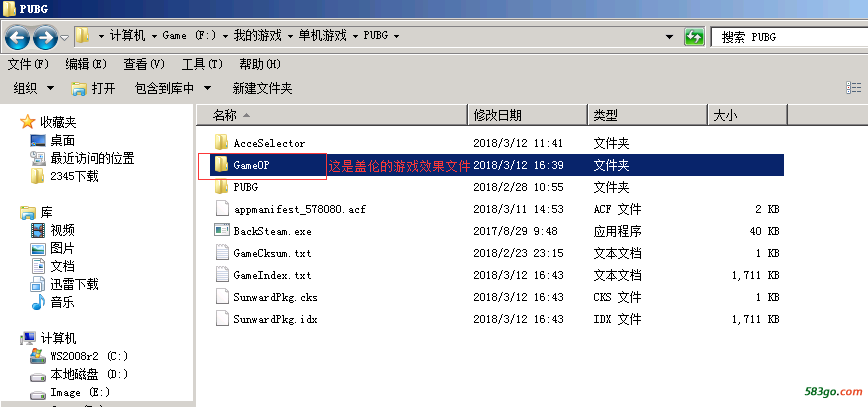The height and width of the screenshot is (407, 868).
Task: Click the file name GameIndex.txt
Action: point(272,275)
